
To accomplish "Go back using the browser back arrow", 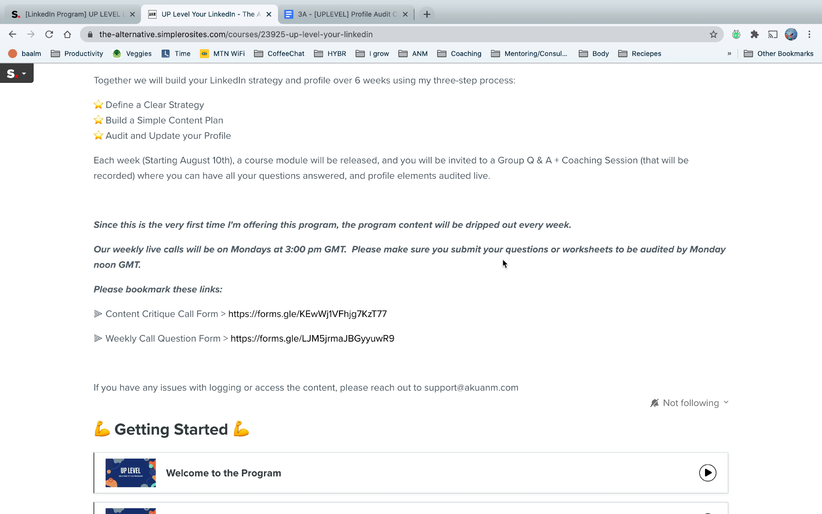I will [x=13, y=34].
